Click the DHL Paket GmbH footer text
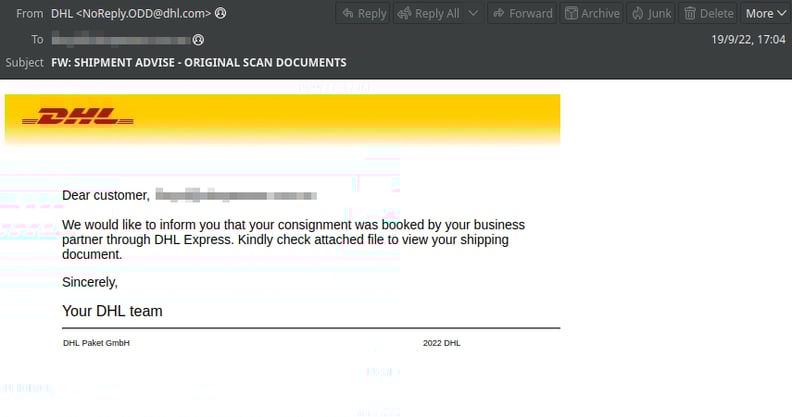The image size is (792, 417). click(x=96, y=343)
